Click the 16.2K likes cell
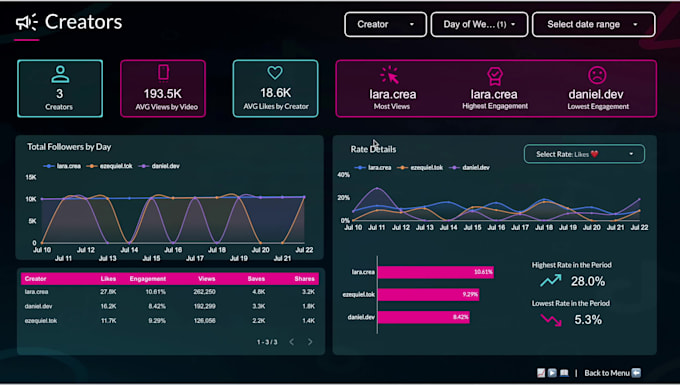The height and width of the screenshot is (385, 680). [108, 306]
